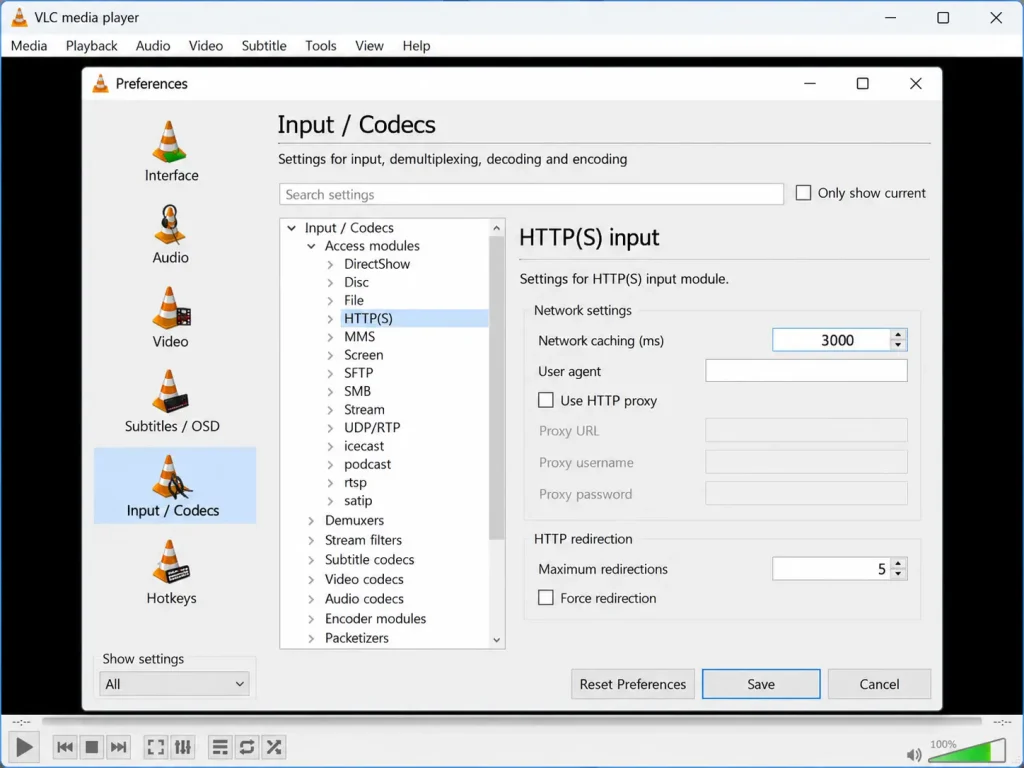1024x768 pixels.
Task: Open the View menu
Action: 369,46
